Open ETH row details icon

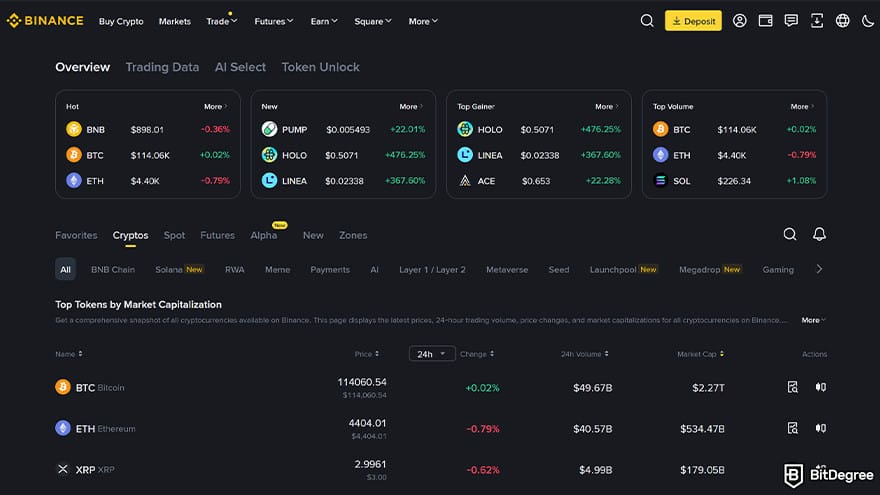pos(792,428)
